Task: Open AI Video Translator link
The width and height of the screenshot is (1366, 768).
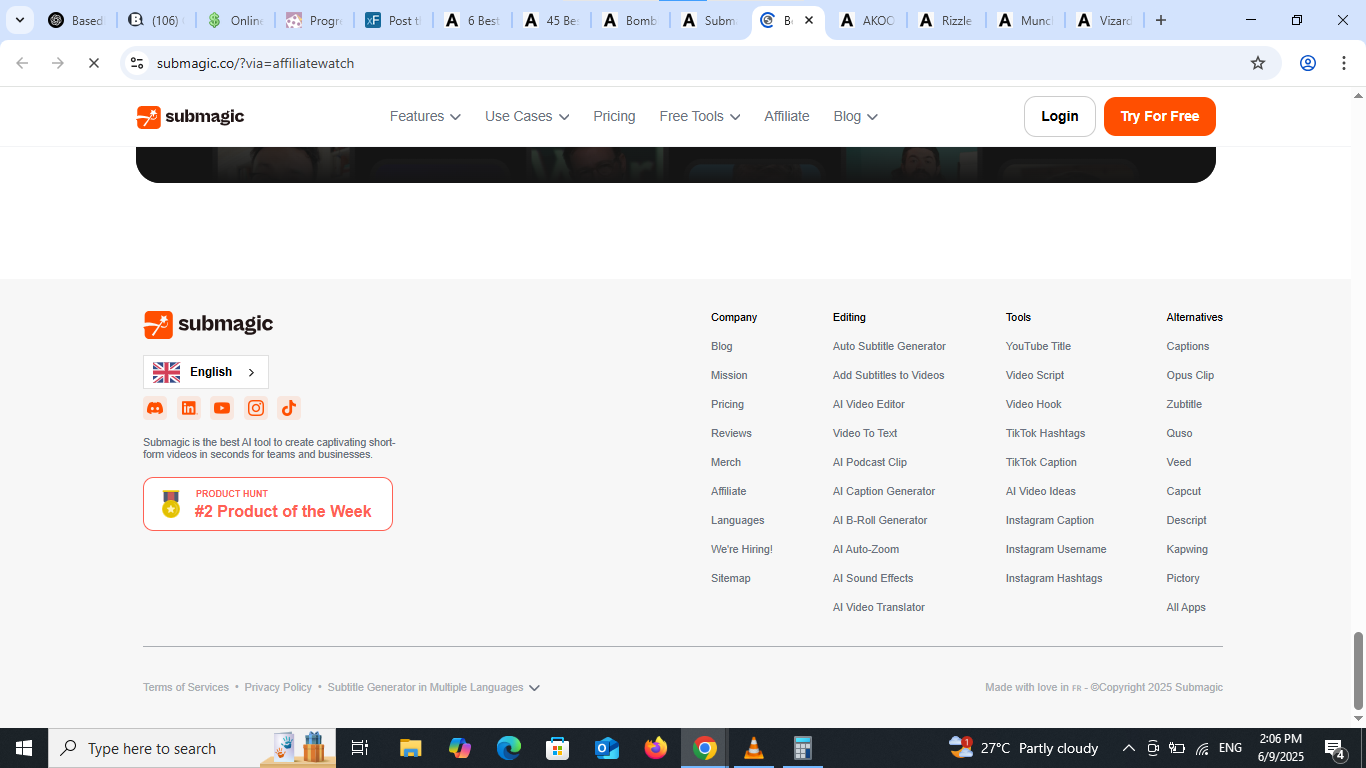Action: pyautogui.click(x=879, y=607)
